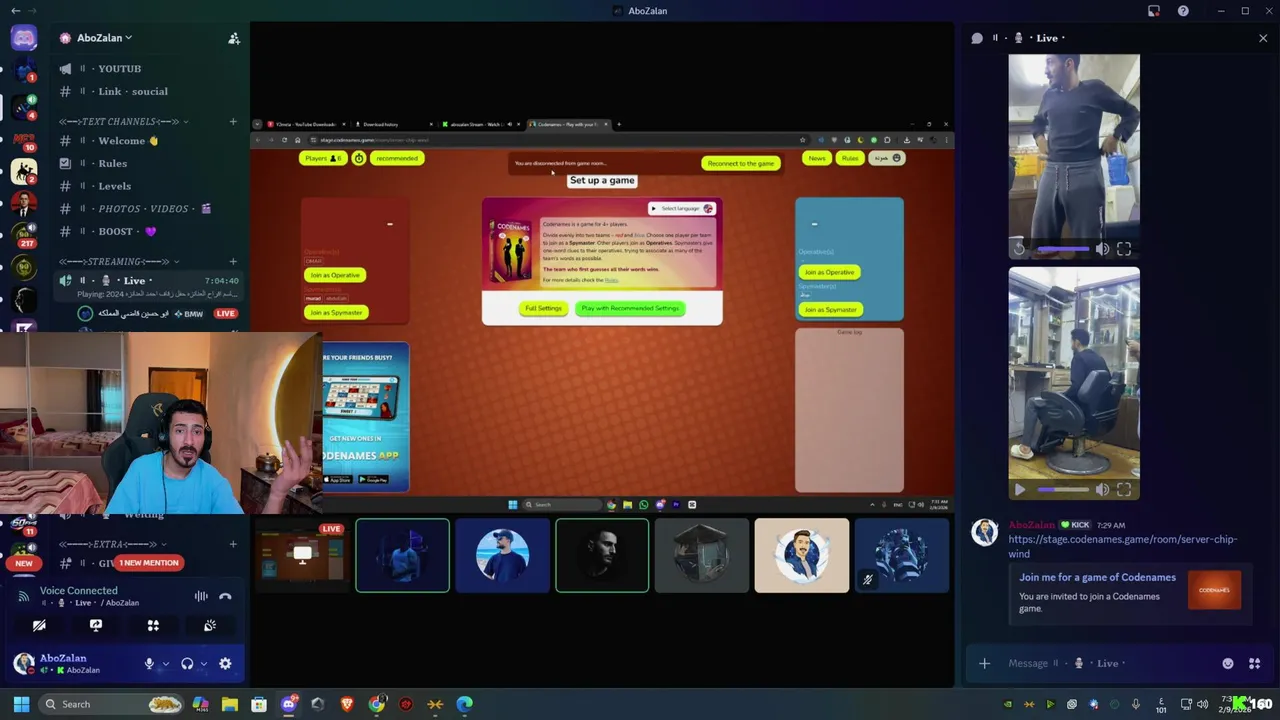
Task: Collapse the TEXT CHANNELS category
Action: [x=124, y=121]
